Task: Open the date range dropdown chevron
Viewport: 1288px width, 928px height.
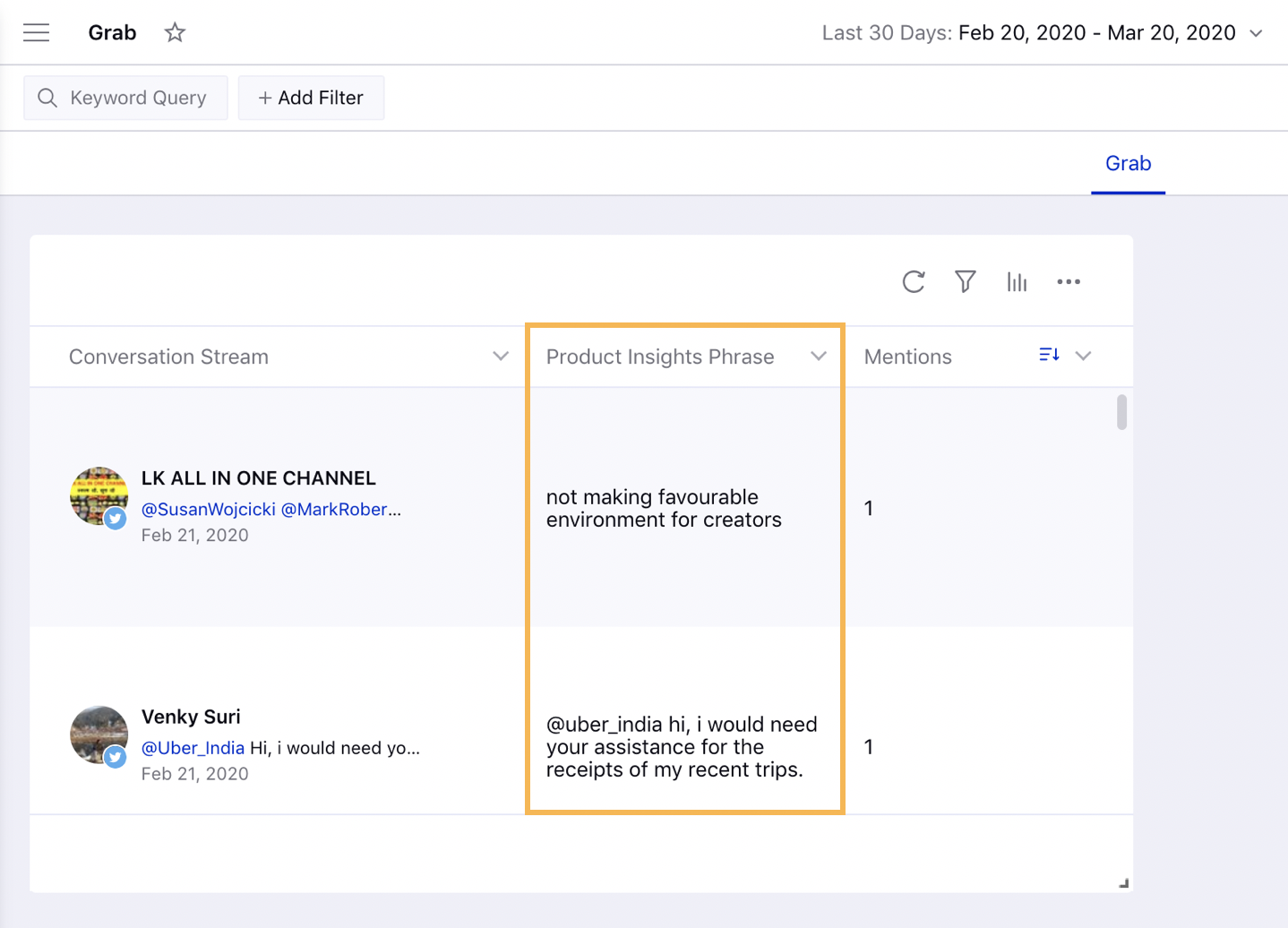Action: (x=1256, y=33)
